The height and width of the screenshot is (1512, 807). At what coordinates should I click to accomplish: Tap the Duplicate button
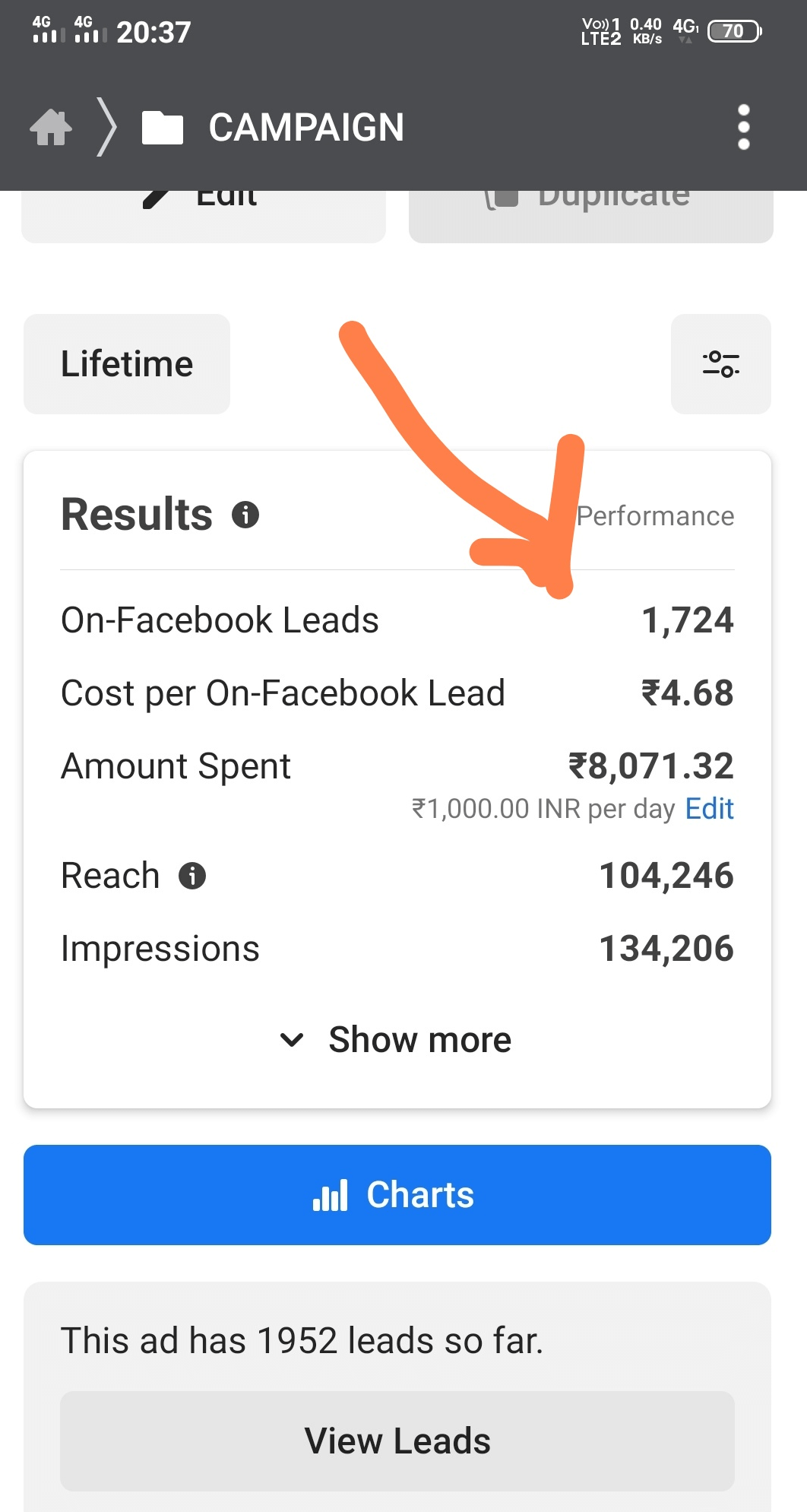(x=591, y=217)
